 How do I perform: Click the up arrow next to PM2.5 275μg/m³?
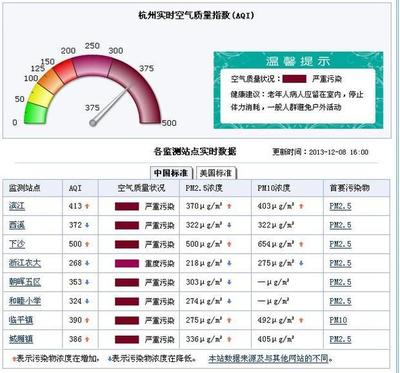229,320
